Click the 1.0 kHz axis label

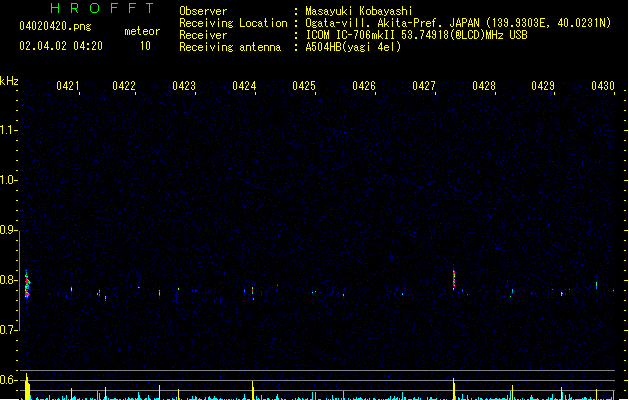8,180
